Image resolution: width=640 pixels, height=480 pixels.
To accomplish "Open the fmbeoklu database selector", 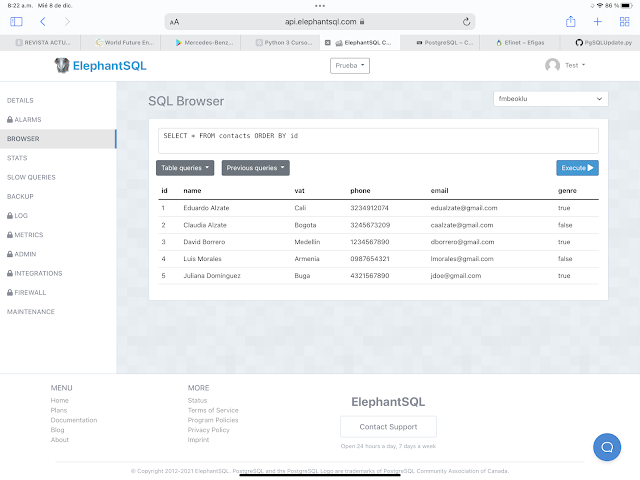I will click(551, 99).
